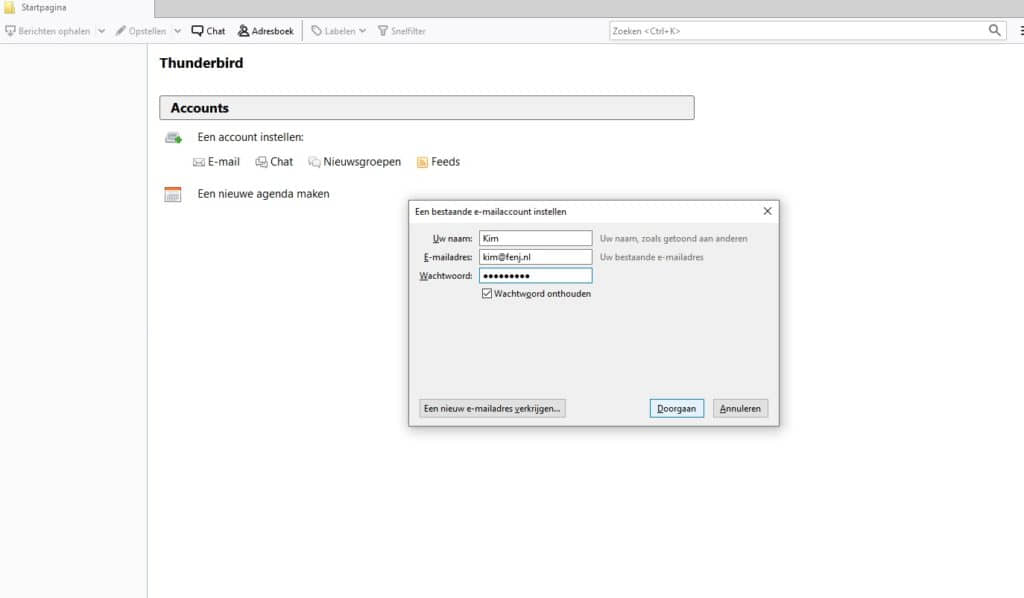Click the Chat account setup link
The height and width of the screenshot is (598, 1024).
point(274,162)
